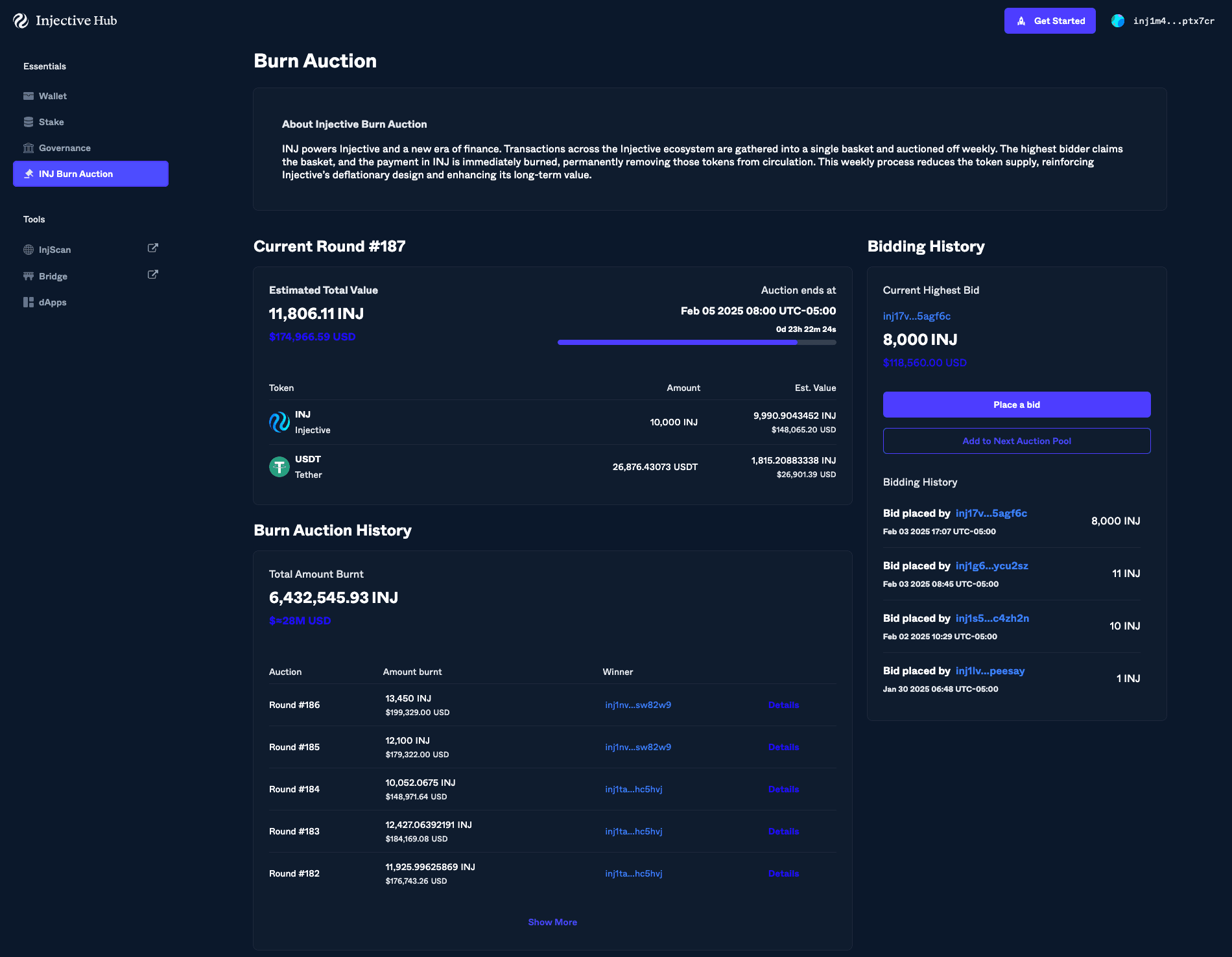Open the dApps menu item
The image size is (1232, 957).
pyautogui.click(x=91, y=302)
